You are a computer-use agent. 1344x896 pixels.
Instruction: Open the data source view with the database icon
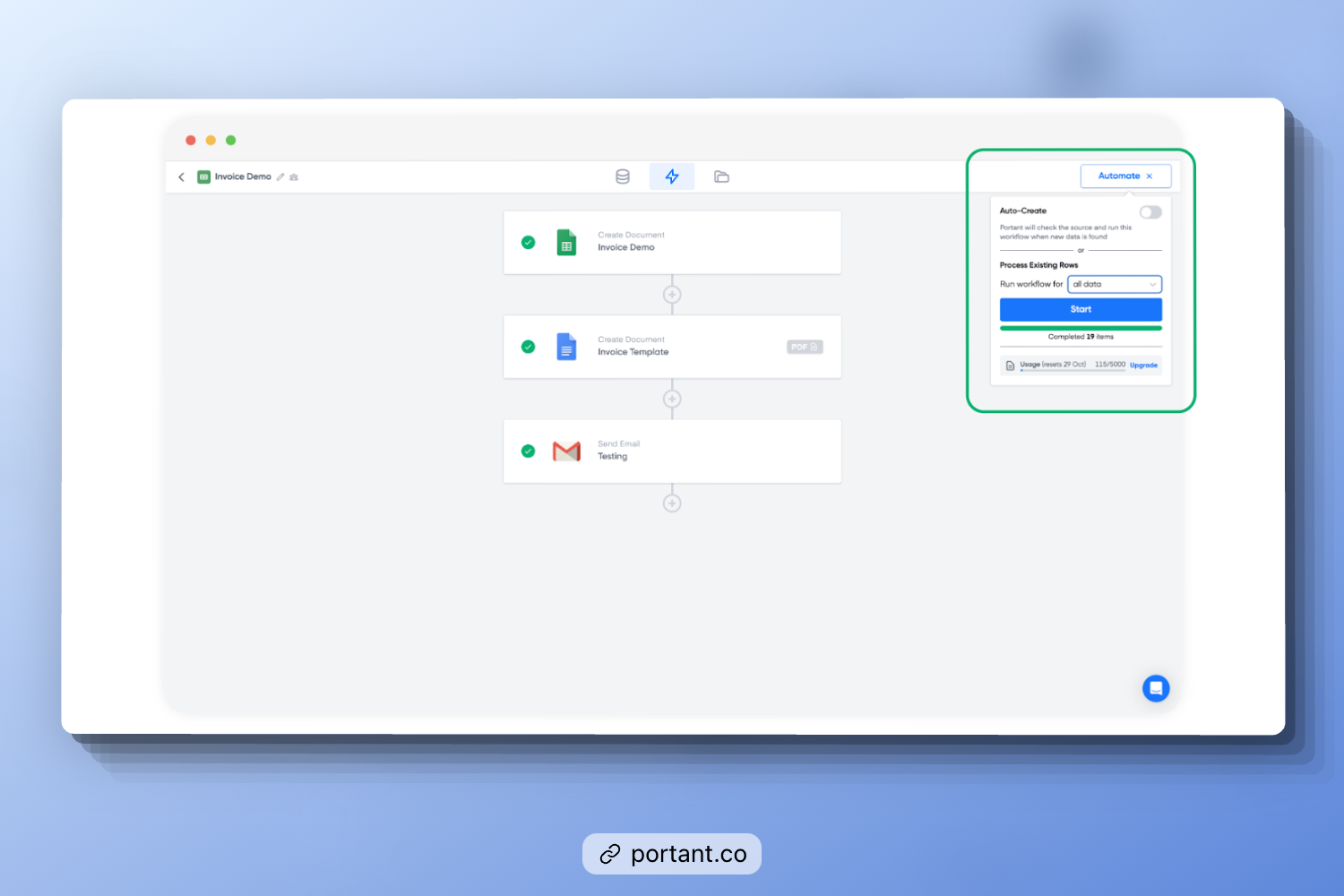pyautogui.click(x=623, y=176)
